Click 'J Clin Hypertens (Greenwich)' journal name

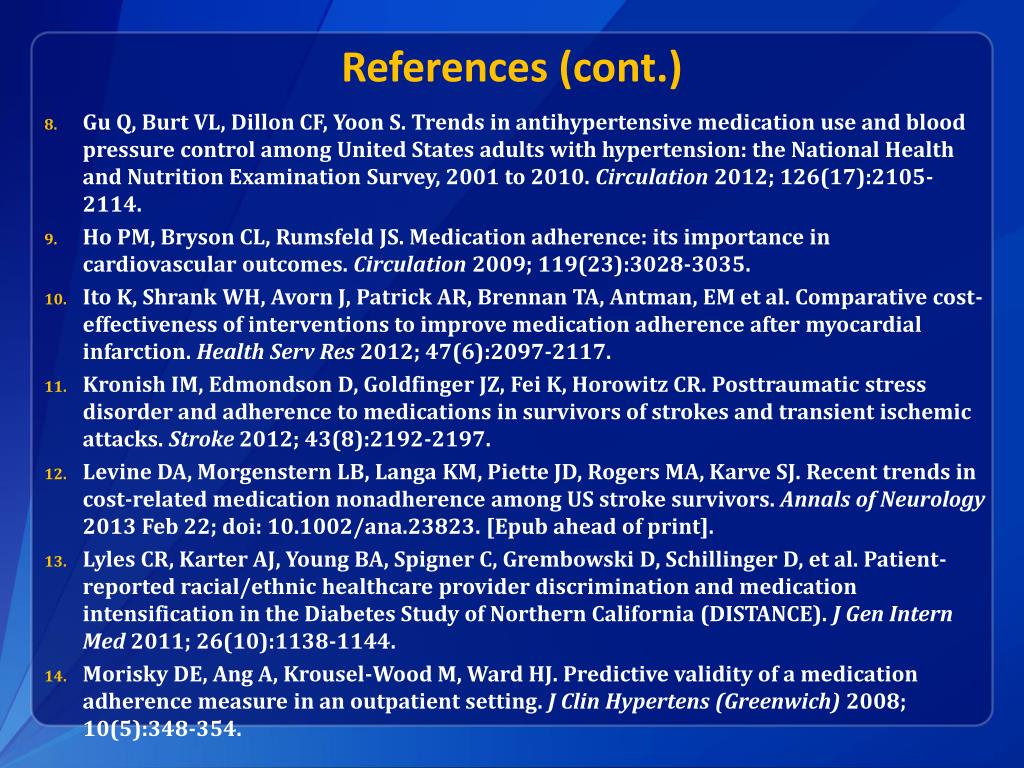693,702
